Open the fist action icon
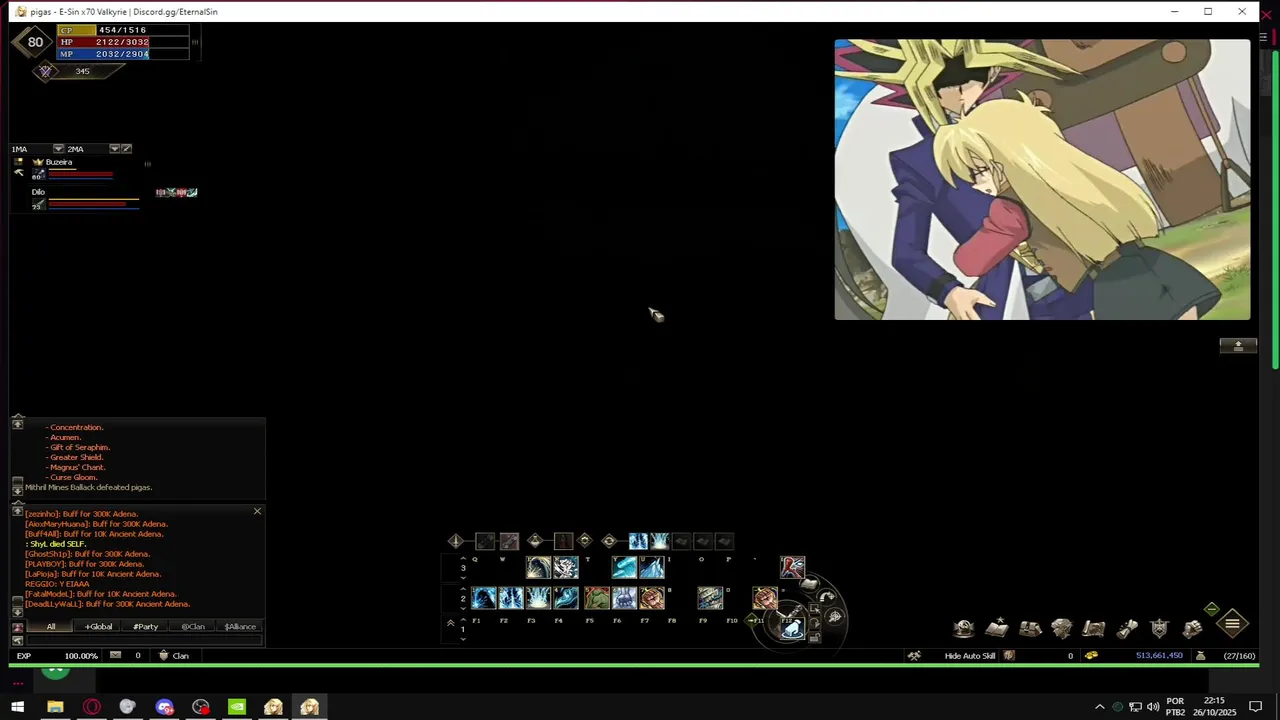 coord(1192,628)
